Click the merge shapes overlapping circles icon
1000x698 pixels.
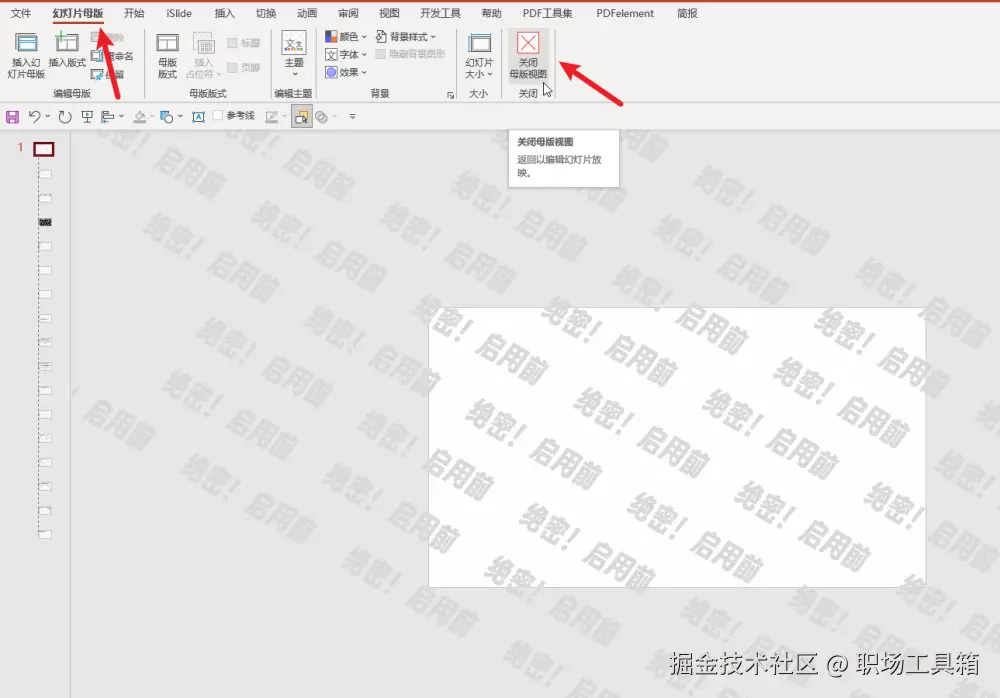[321, 117]
